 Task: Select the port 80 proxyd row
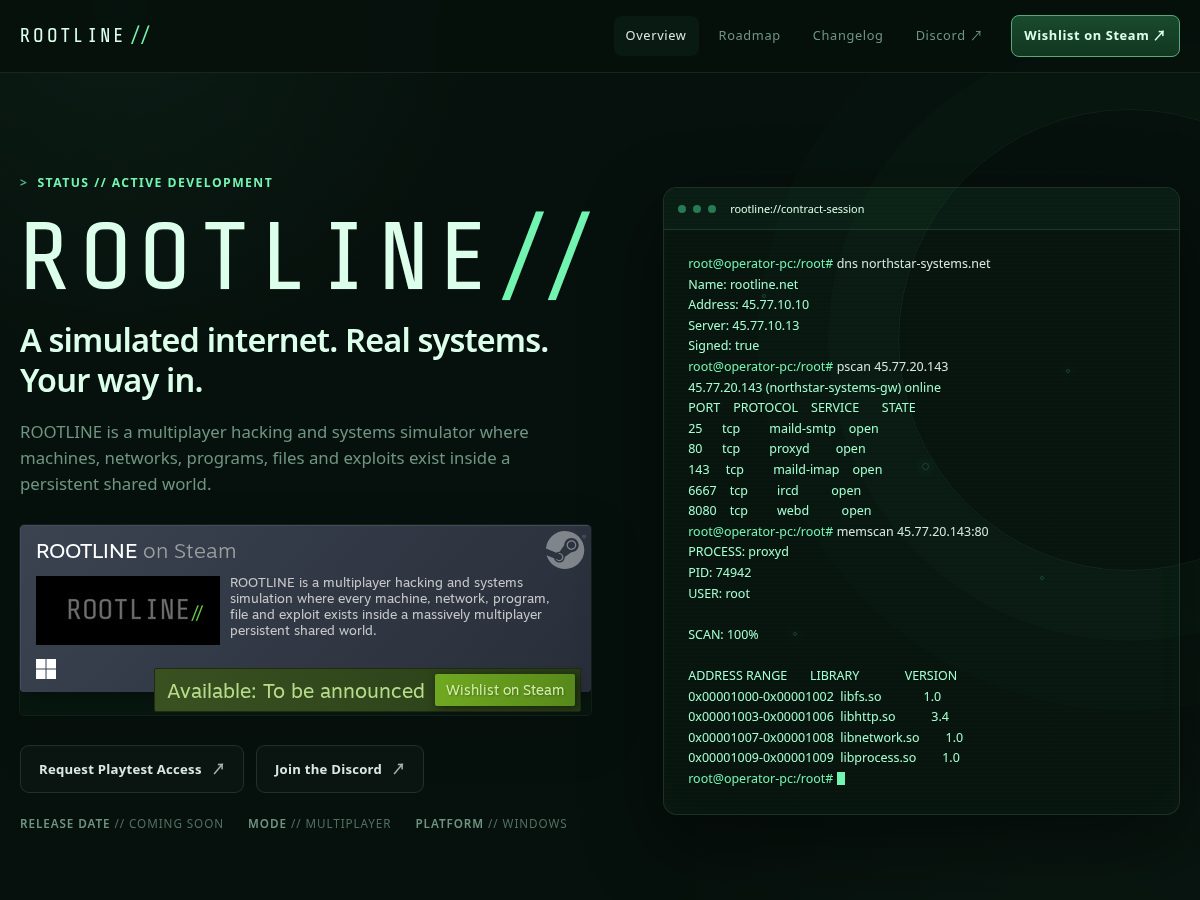tap(777, 449)
